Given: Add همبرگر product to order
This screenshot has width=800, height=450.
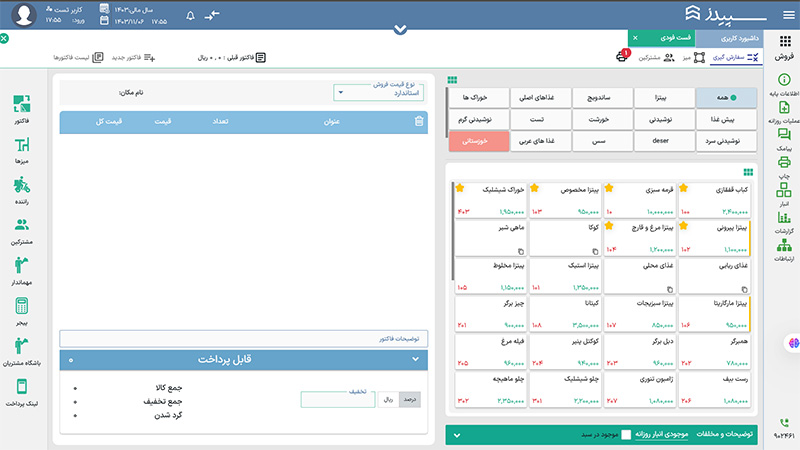Looking at the screenshot, I should click(714, 352).
